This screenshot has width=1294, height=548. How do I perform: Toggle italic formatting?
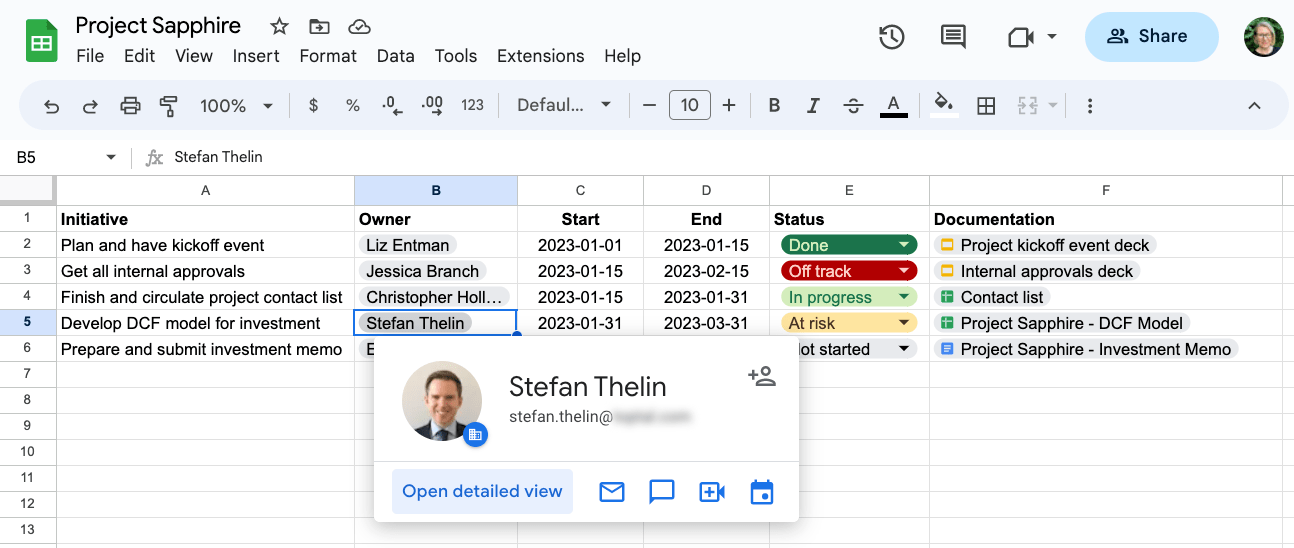point(813,105)
